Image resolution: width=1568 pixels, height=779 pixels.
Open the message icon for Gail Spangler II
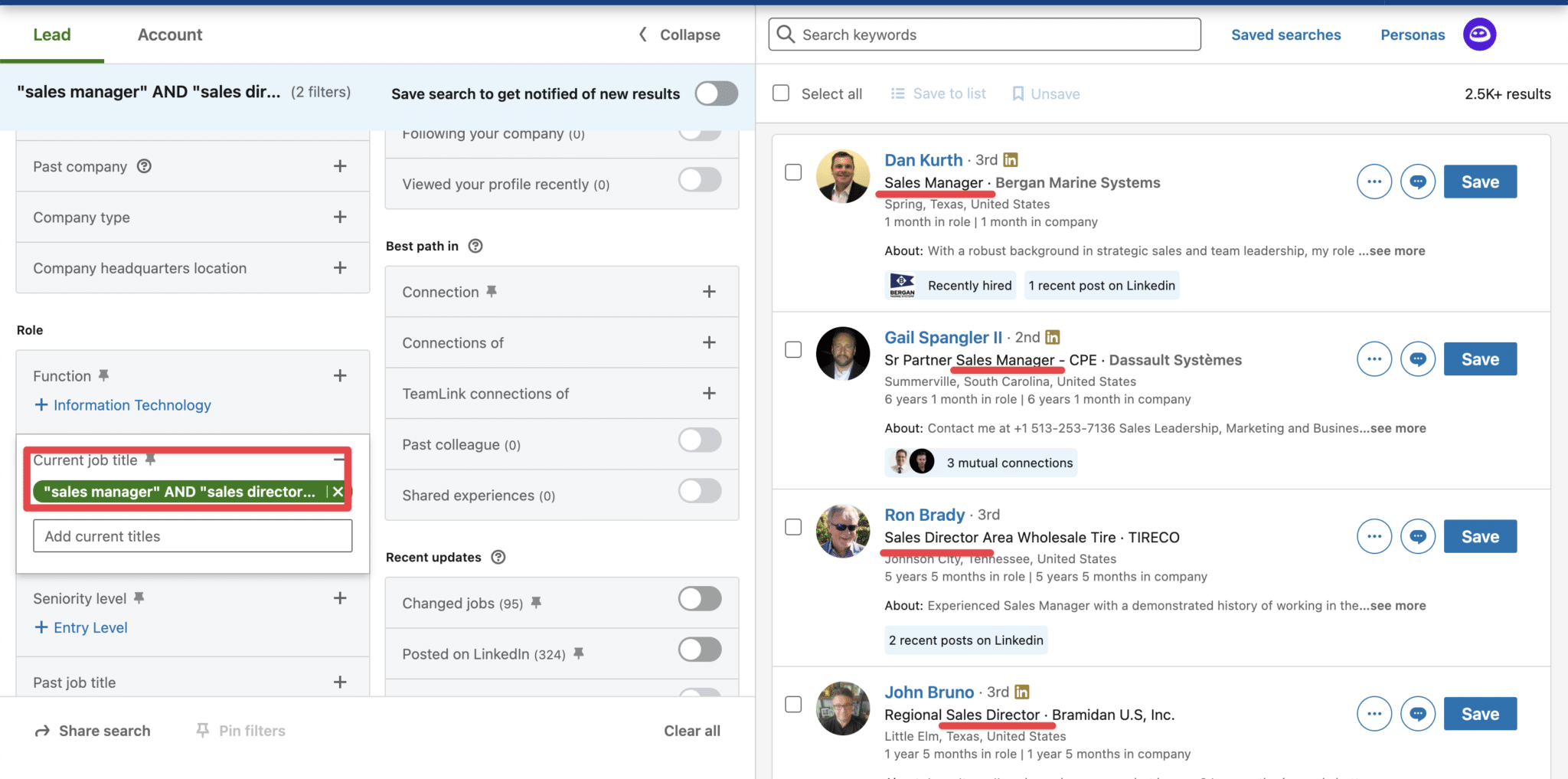click(1417, 358)
